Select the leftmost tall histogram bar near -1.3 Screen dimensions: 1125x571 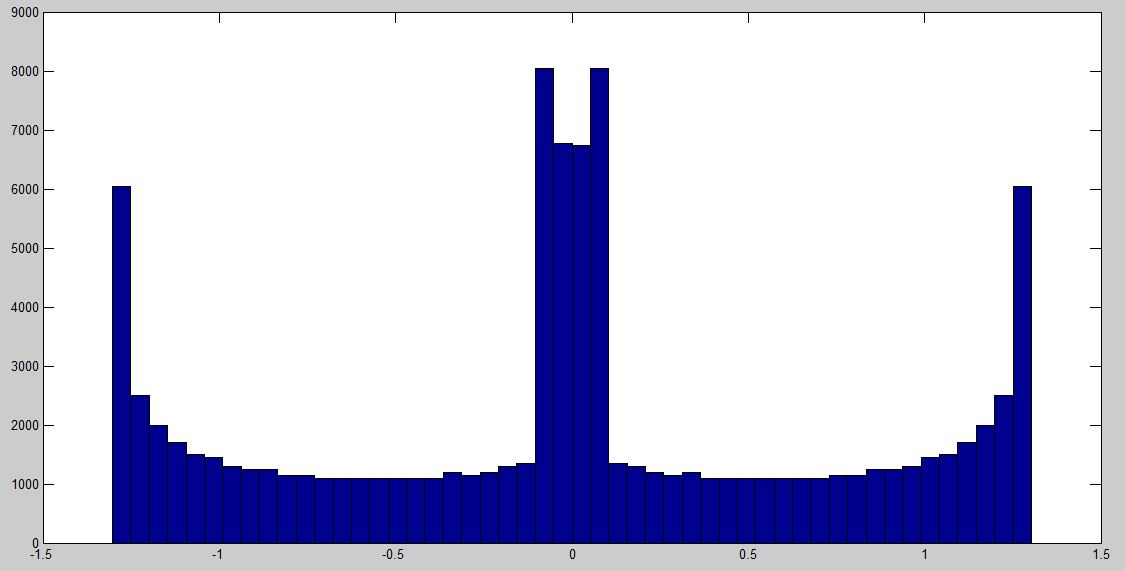pos(121,364)
